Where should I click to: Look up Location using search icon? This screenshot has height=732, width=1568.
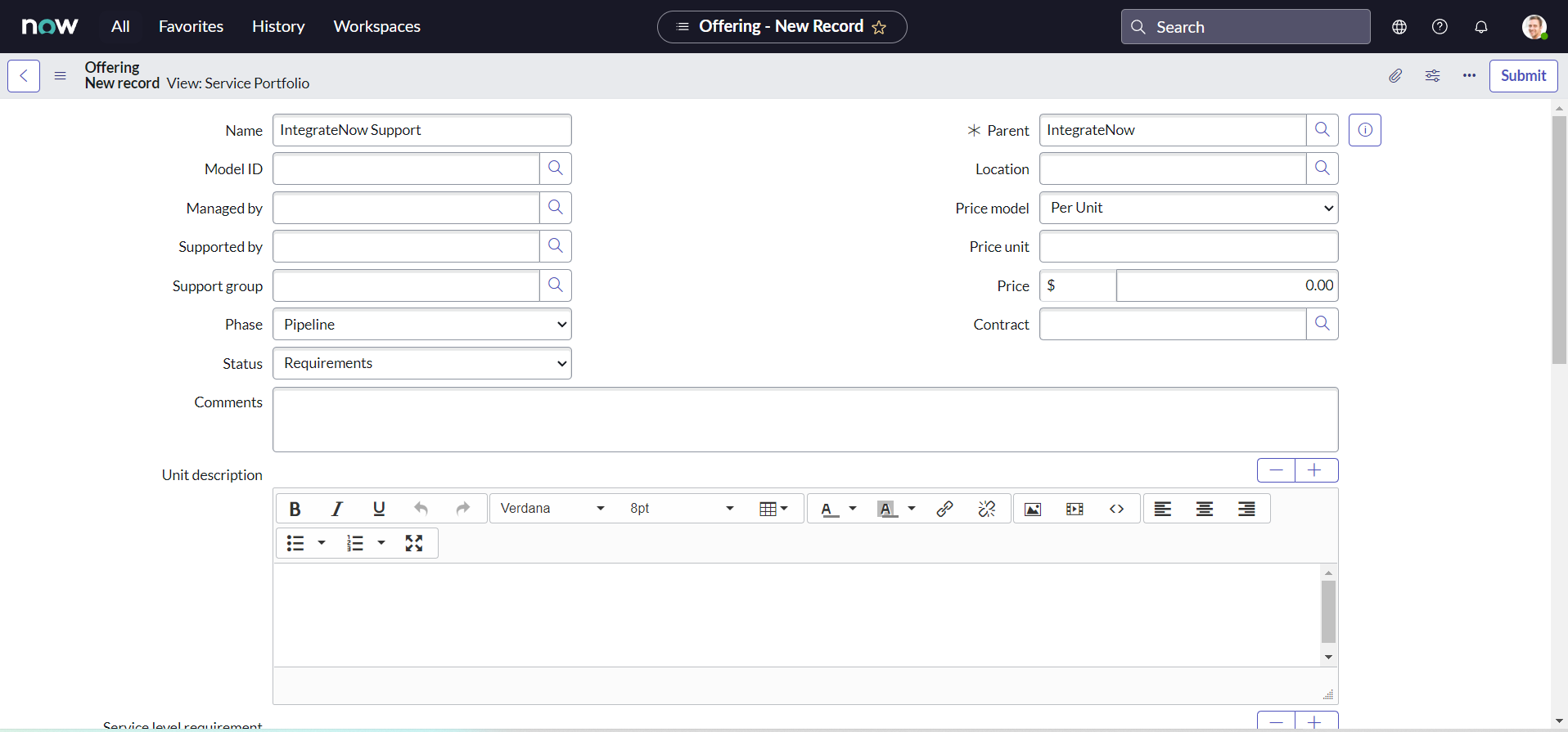[x=1322, y=168]
